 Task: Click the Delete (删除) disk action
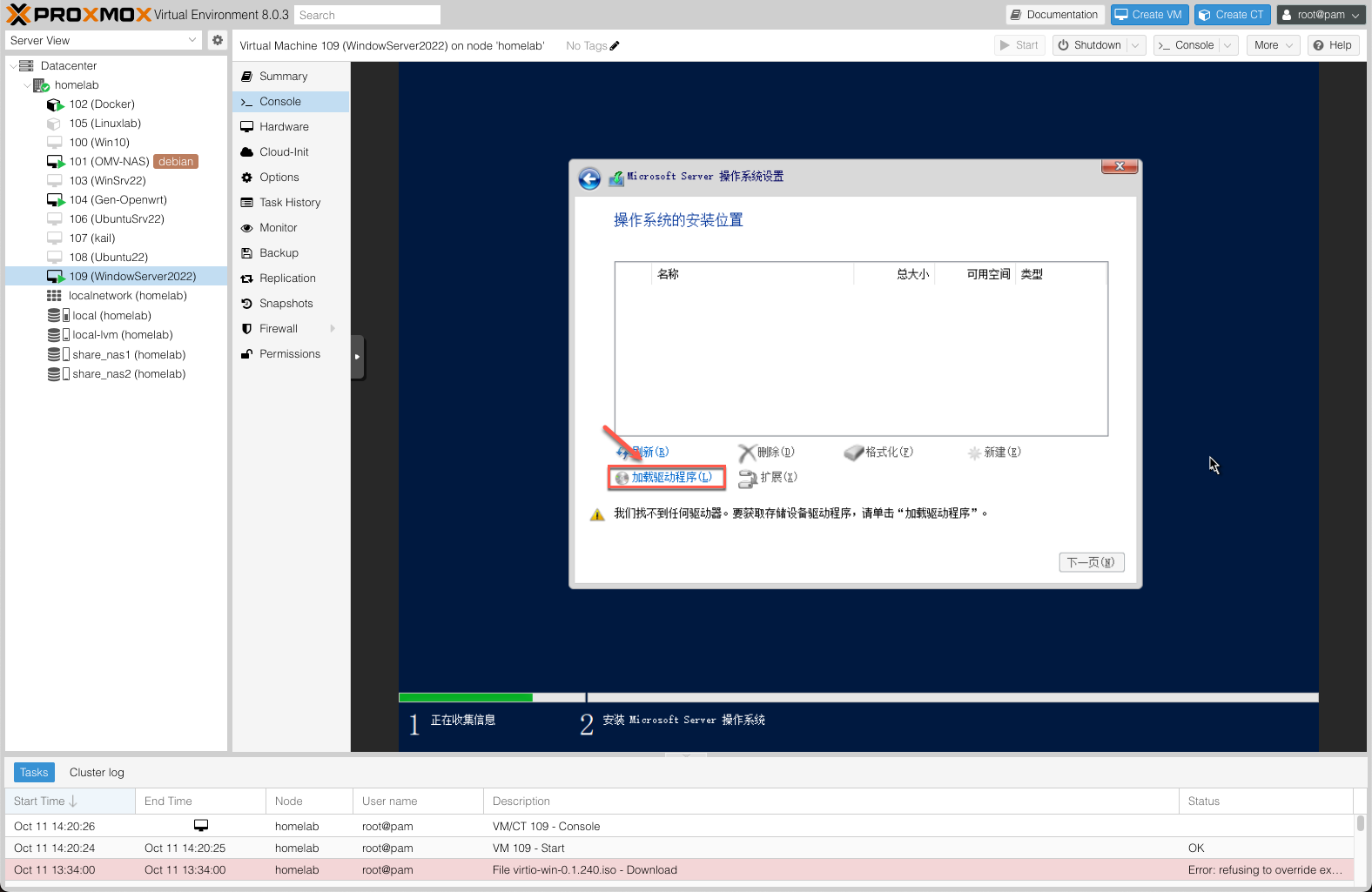(x=766, y=453)
